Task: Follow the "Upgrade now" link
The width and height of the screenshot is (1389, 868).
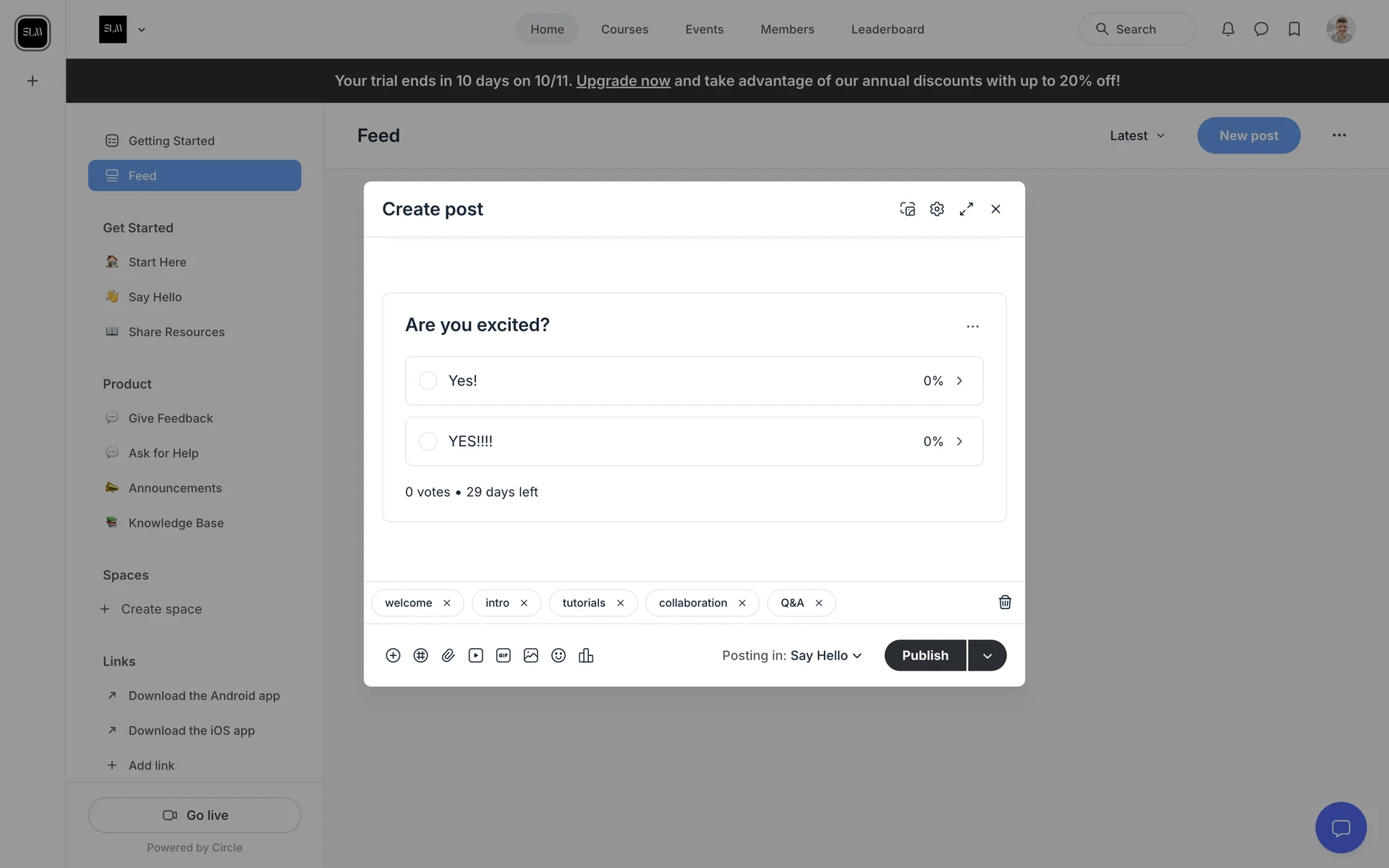Action: click(623, 80)
